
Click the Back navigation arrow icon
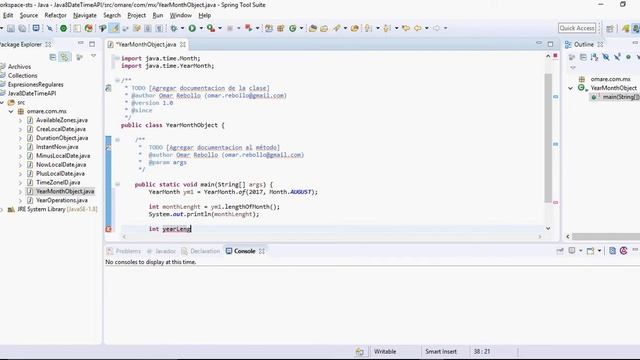pyautogui.click(x=418, y=28)
